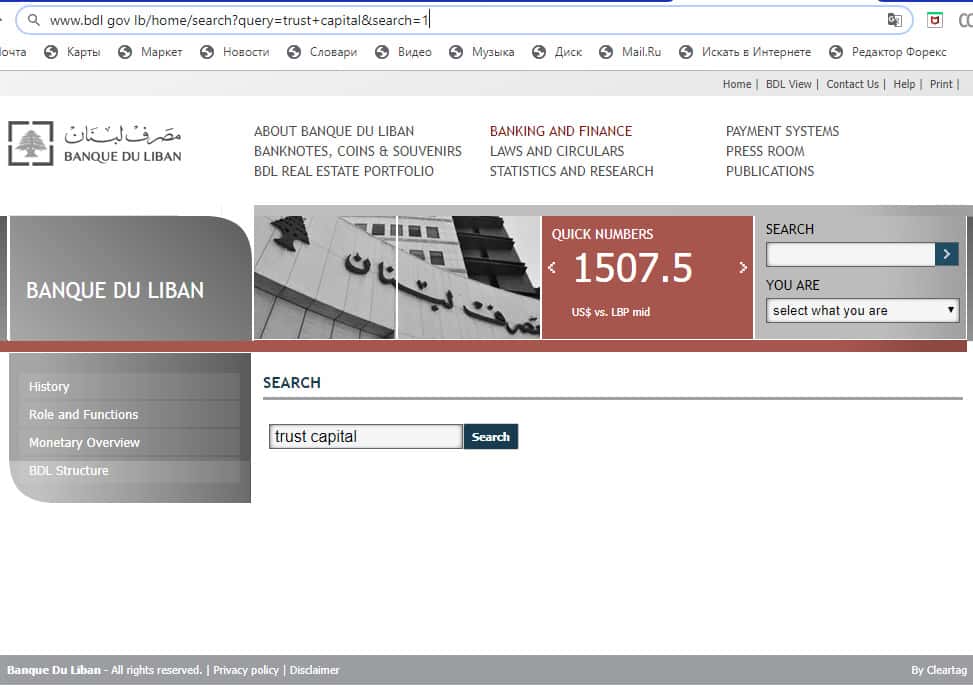
Task: Open the Редактор Форекс bookmark
Action: [x=888, y=52]
